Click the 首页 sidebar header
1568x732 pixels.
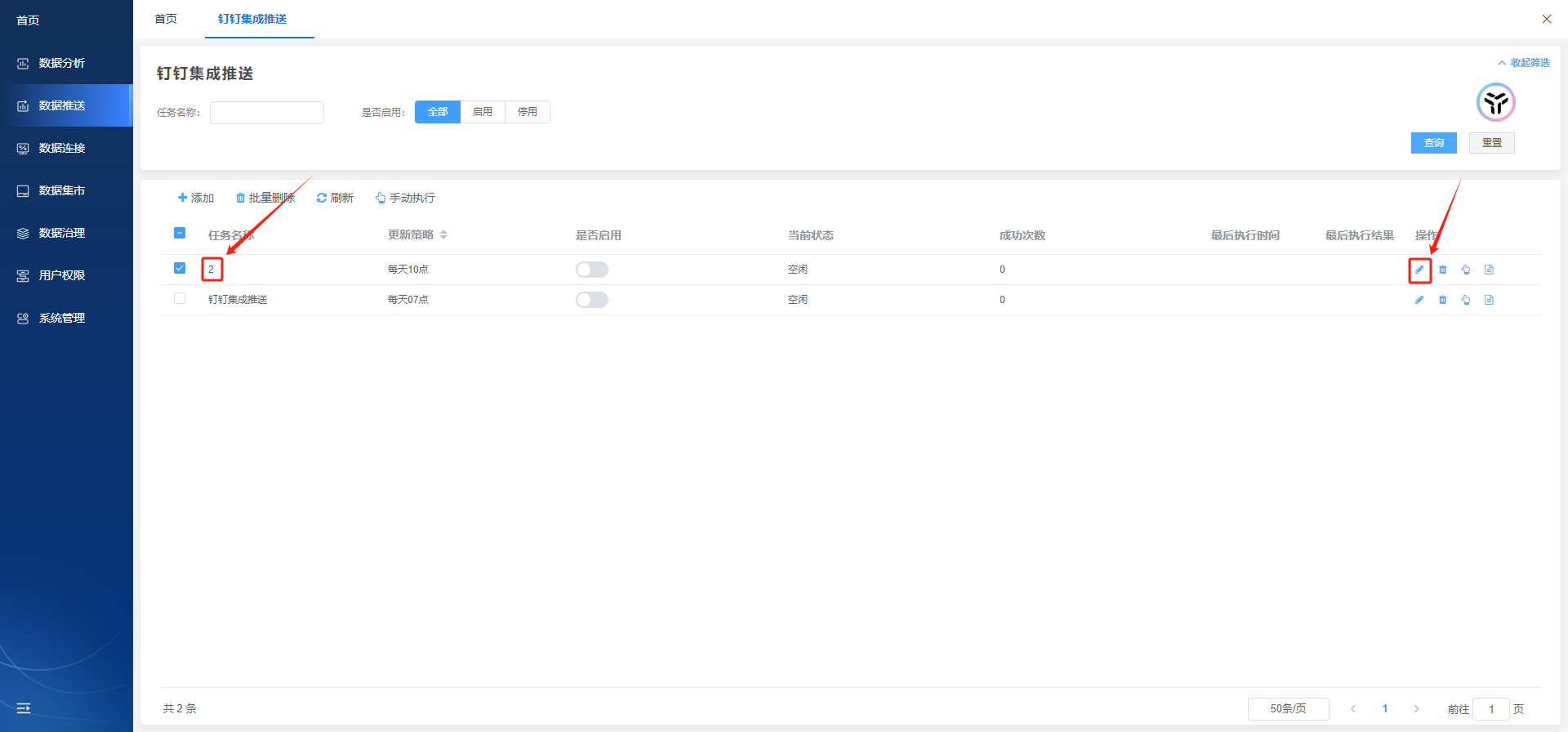tap(28, 20)
